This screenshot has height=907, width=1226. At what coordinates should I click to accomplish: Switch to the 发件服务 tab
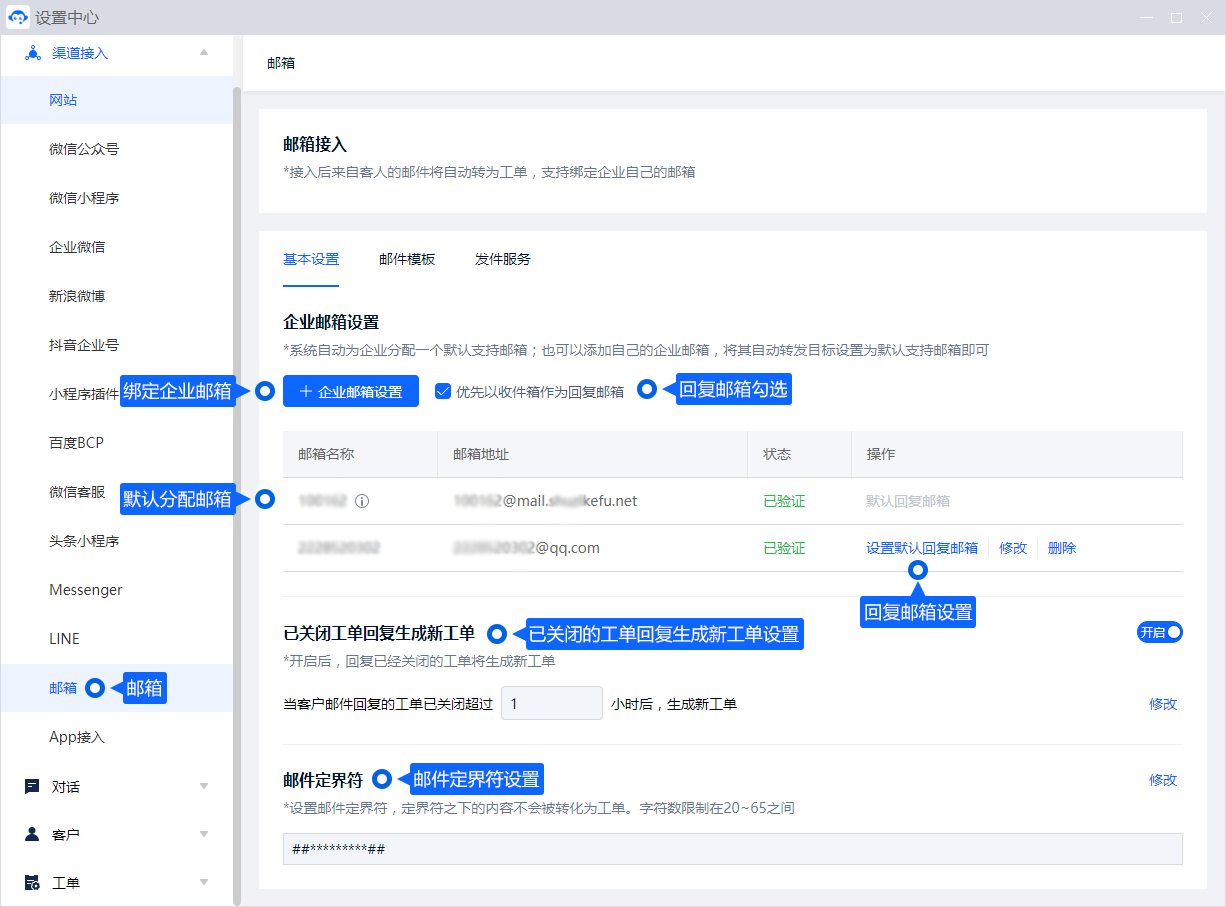point(503,259)
